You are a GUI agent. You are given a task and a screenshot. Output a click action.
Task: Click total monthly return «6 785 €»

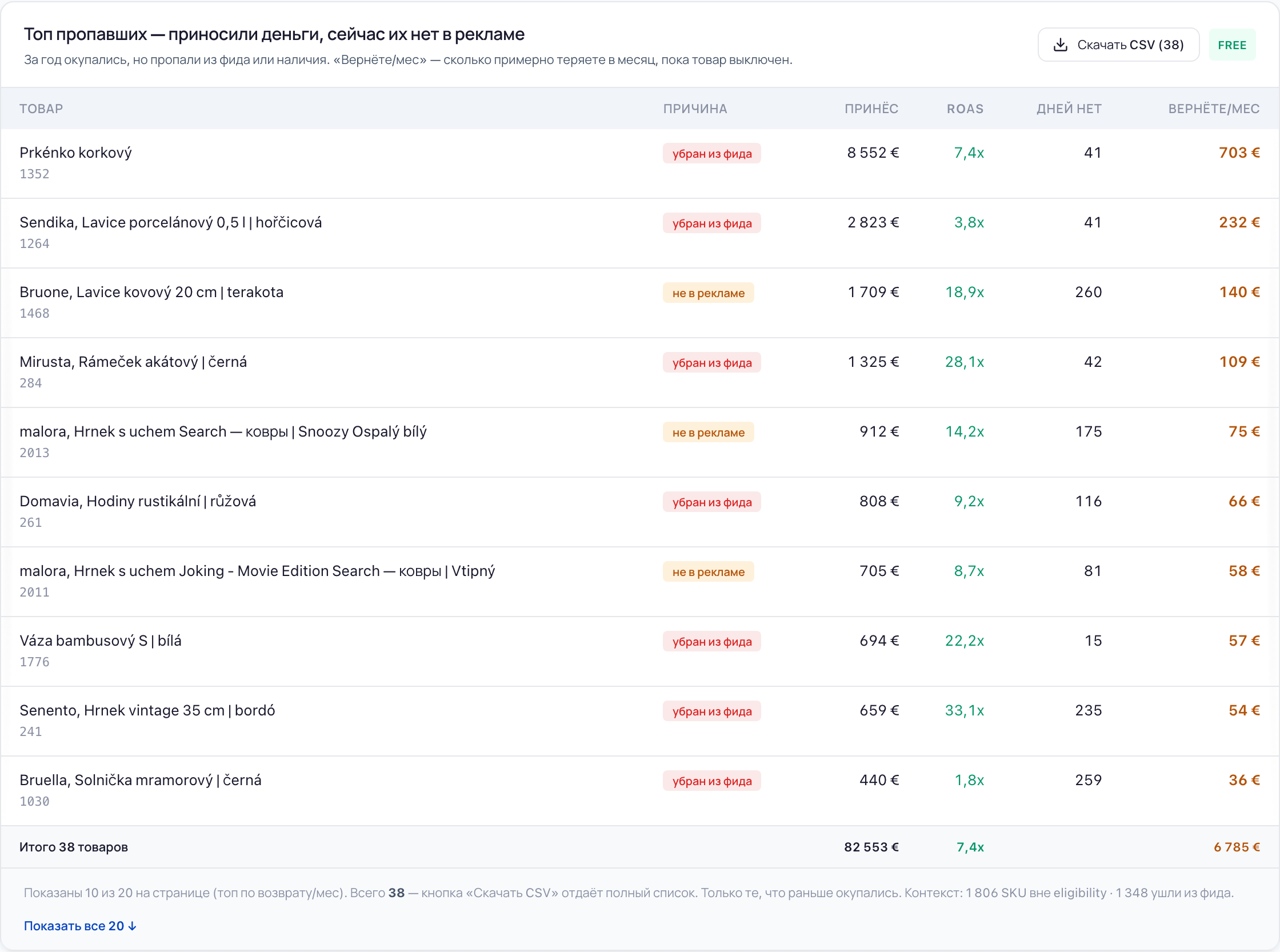click(1236, 847)
